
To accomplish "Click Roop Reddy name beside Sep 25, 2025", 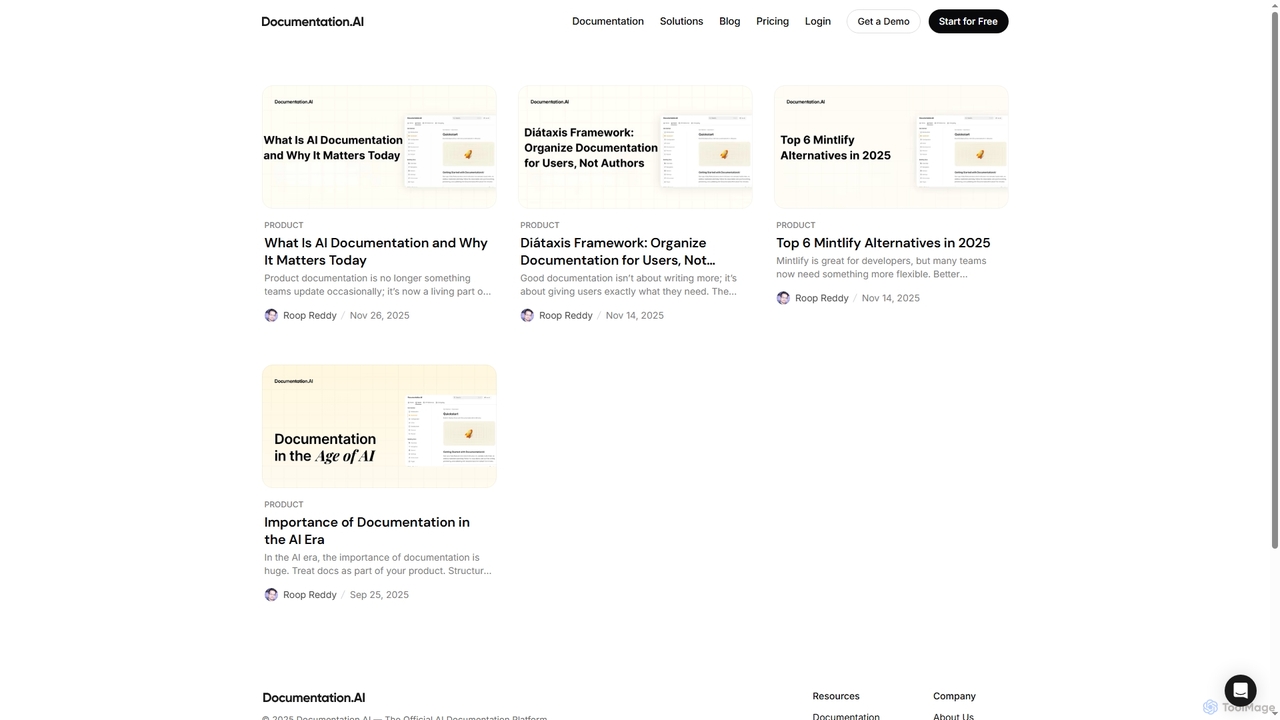I will tap(310, 594).
